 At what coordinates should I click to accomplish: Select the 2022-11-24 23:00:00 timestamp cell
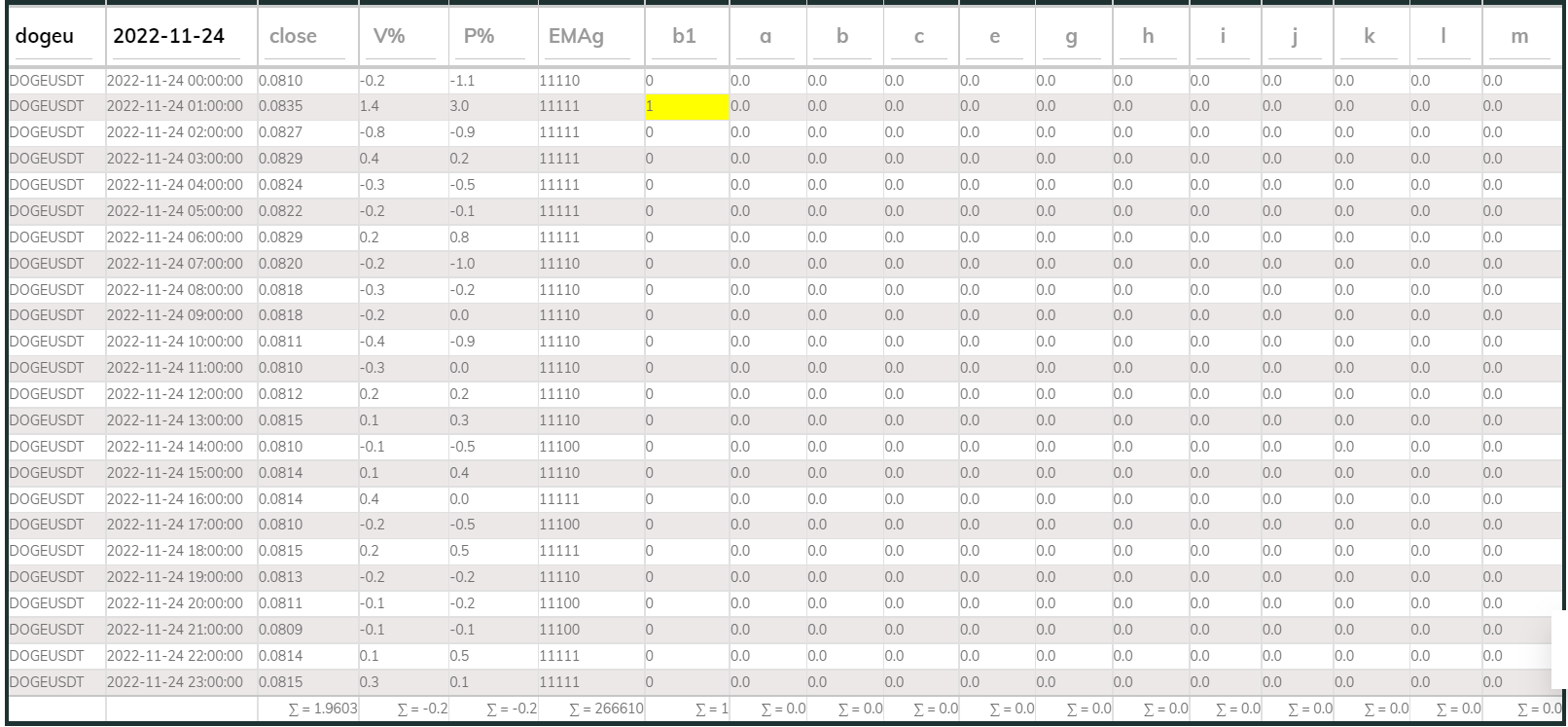tap(175, 682)
